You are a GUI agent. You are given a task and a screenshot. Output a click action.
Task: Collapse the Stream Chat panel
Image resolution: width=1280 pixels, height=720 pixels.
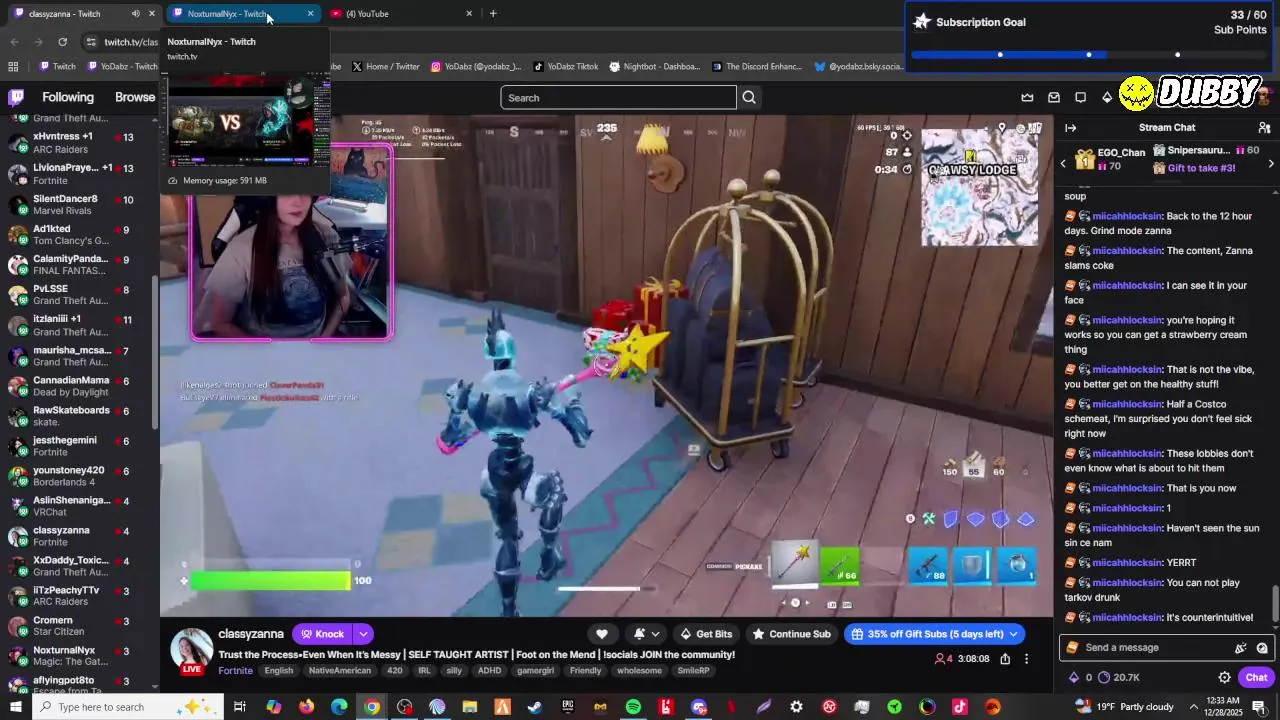(x=1070, y=128)
